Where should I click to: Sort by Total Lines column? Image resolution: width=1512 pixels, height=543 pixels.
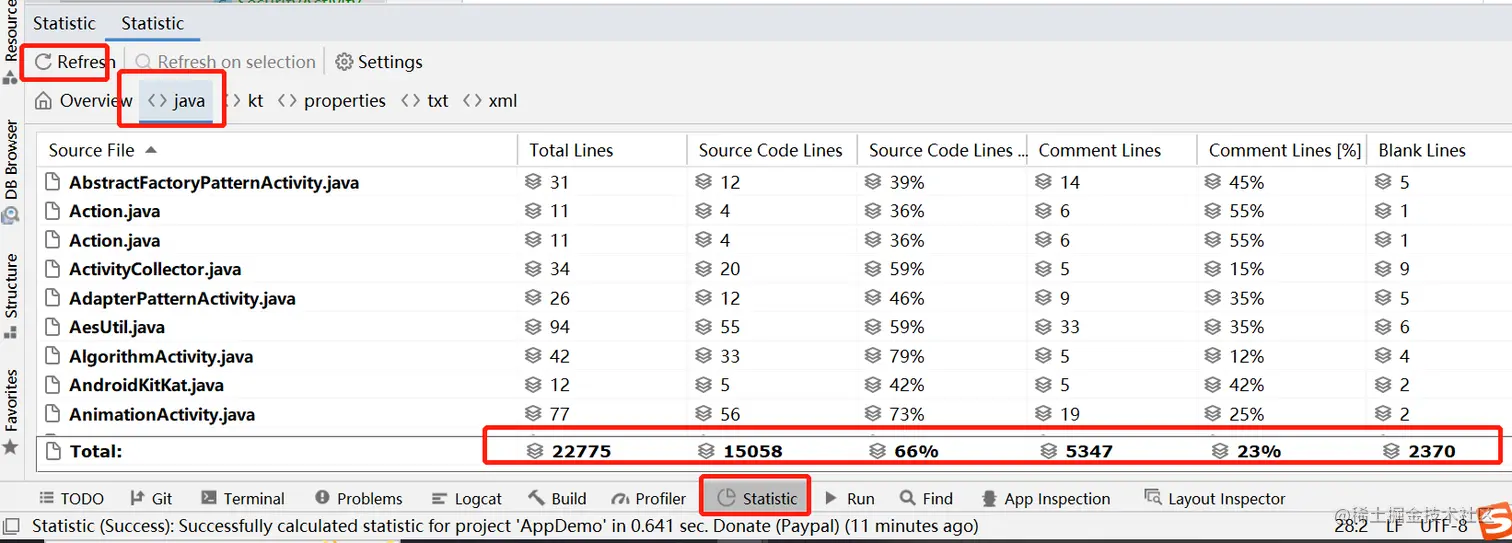click(602, 150)
